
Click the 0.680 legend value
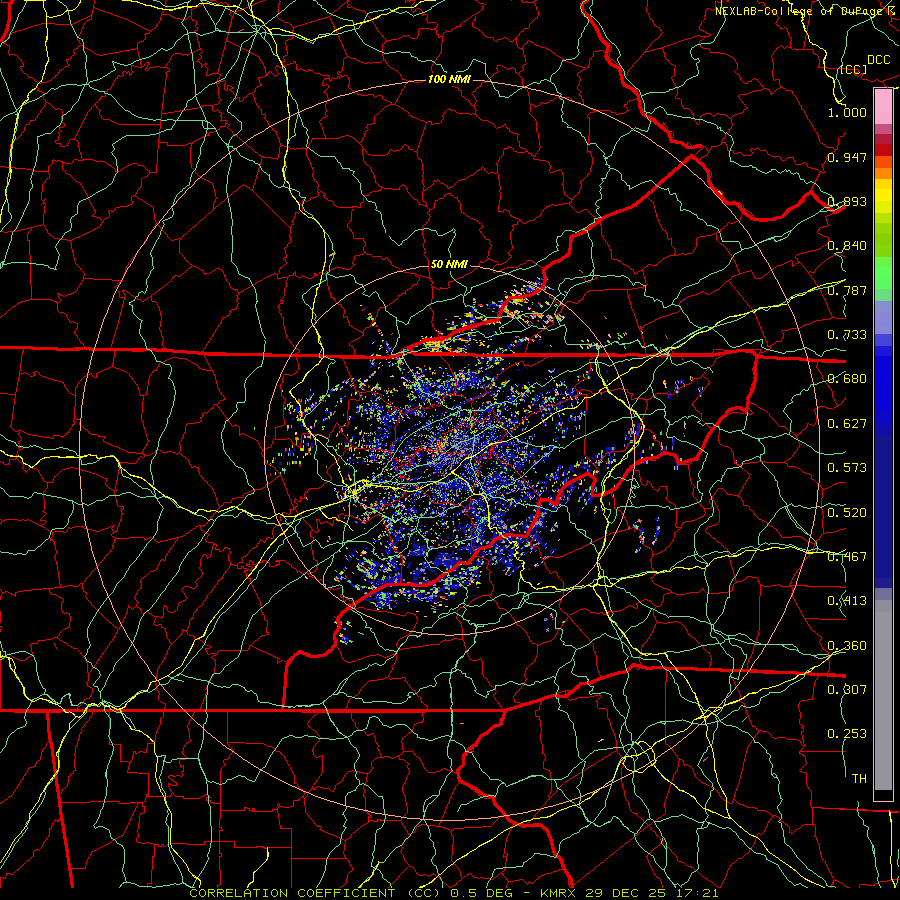(847, 379)
